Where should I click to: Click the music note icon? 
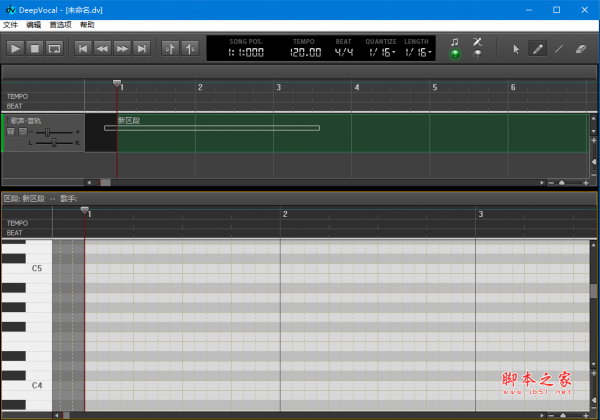pos(455,42)
